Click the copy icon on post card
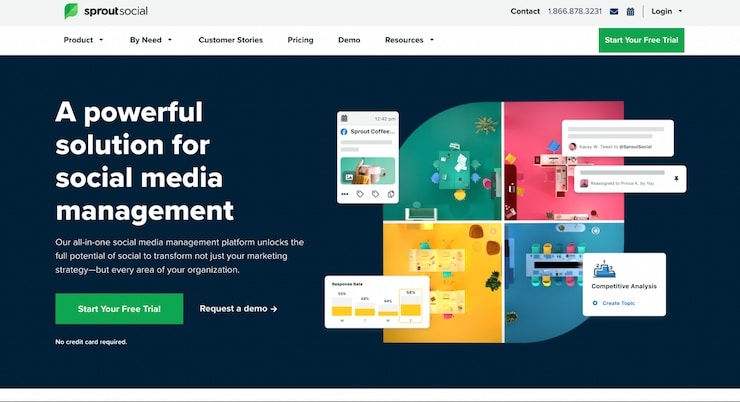Viewport: 740px width, 402px height. coord(391,194)
